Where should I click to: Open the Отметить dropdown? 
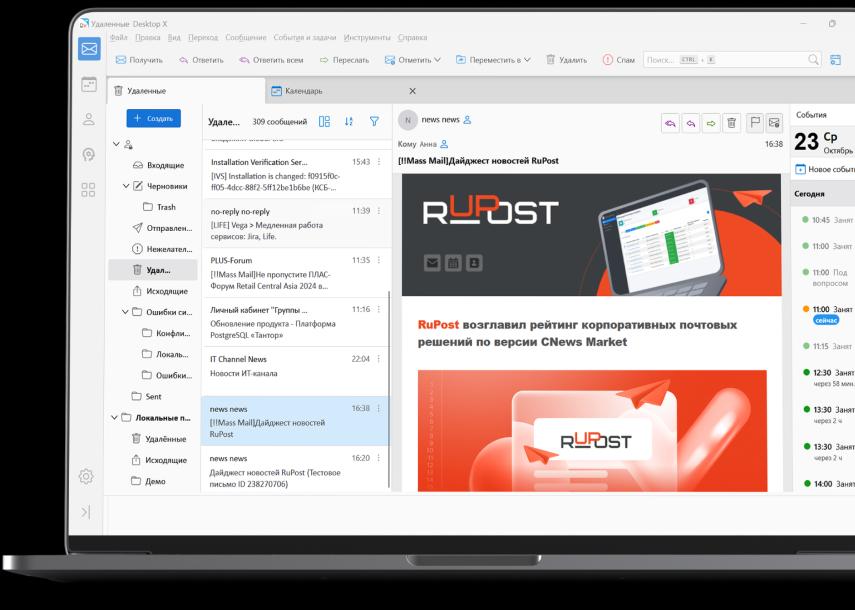(x=413, y=60)
